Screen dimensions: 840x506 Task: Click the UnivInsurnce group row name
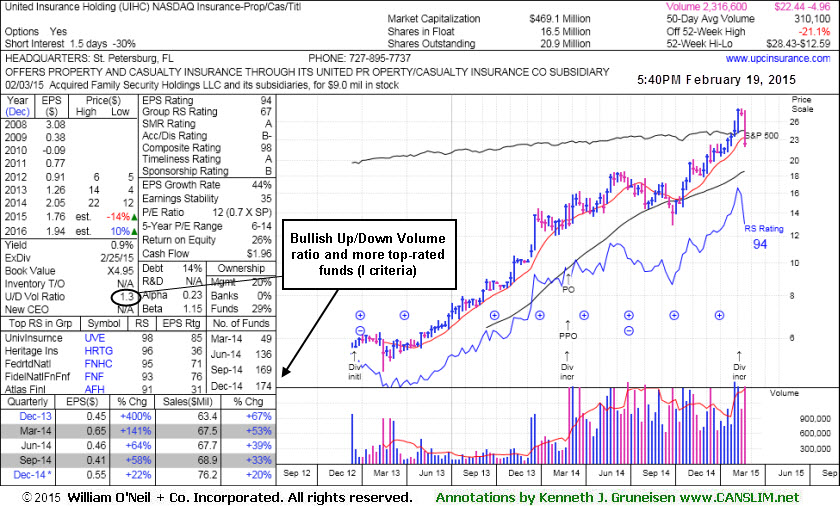(34, 338)
